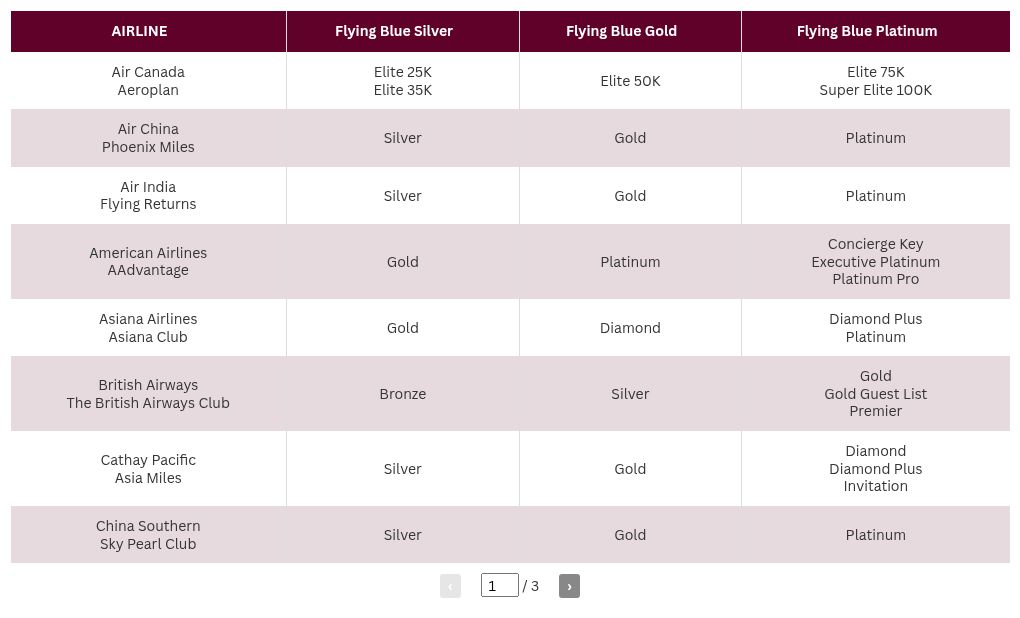
Task: Select the Flying Blue Platinum column header
Action: (866, 31)
